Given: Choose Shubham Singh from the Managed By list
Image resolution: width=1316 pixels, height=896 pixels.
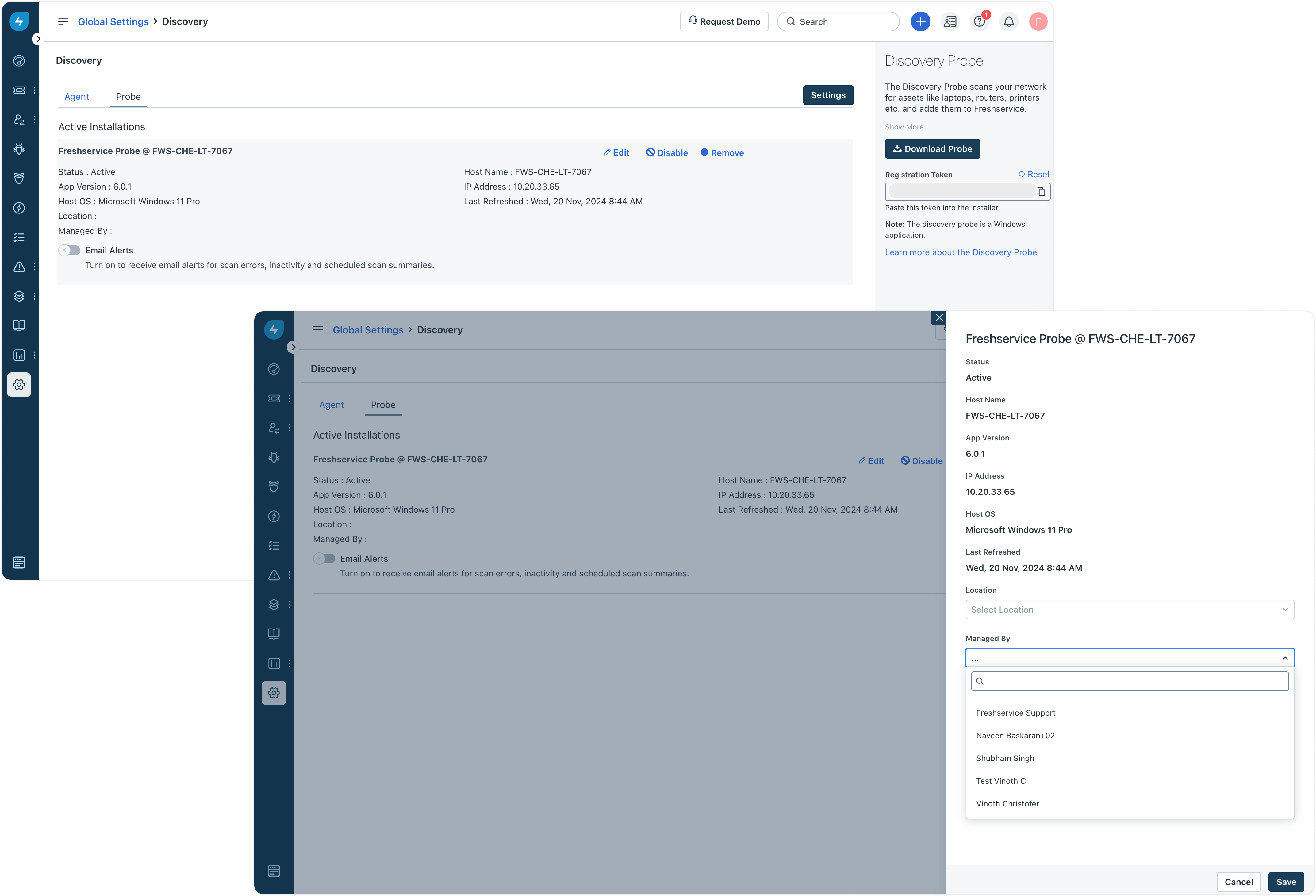Looking at the screenshot, I should [x=1004, y=758].
